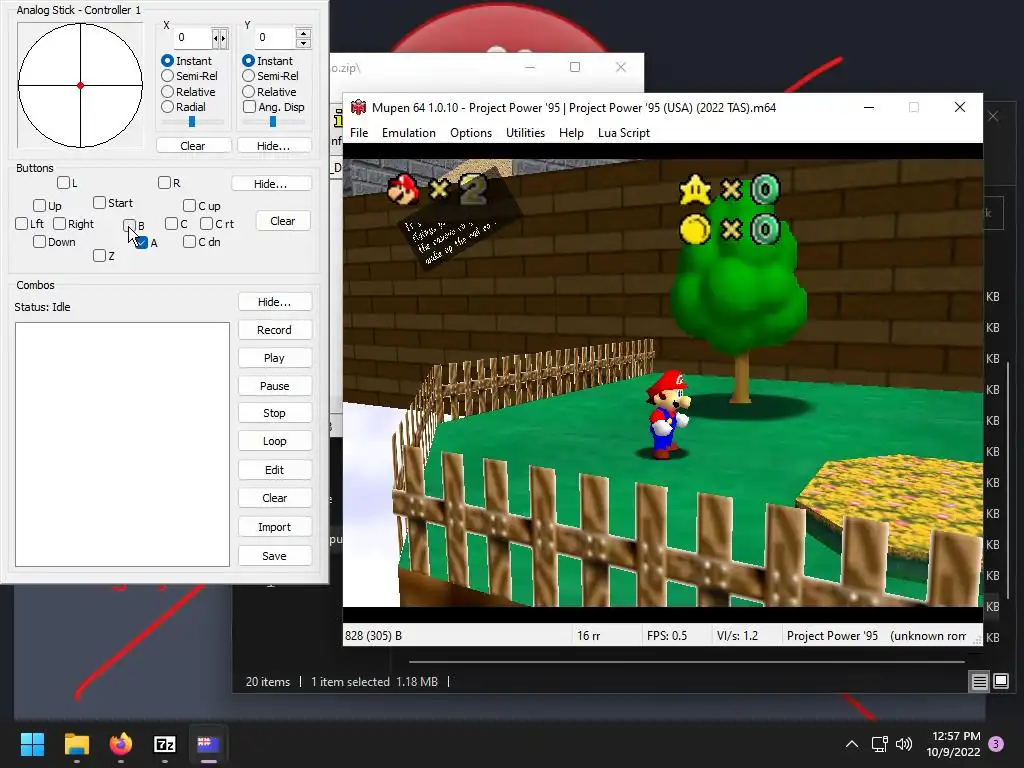Open the Options menu

click(x=471, y=133)
